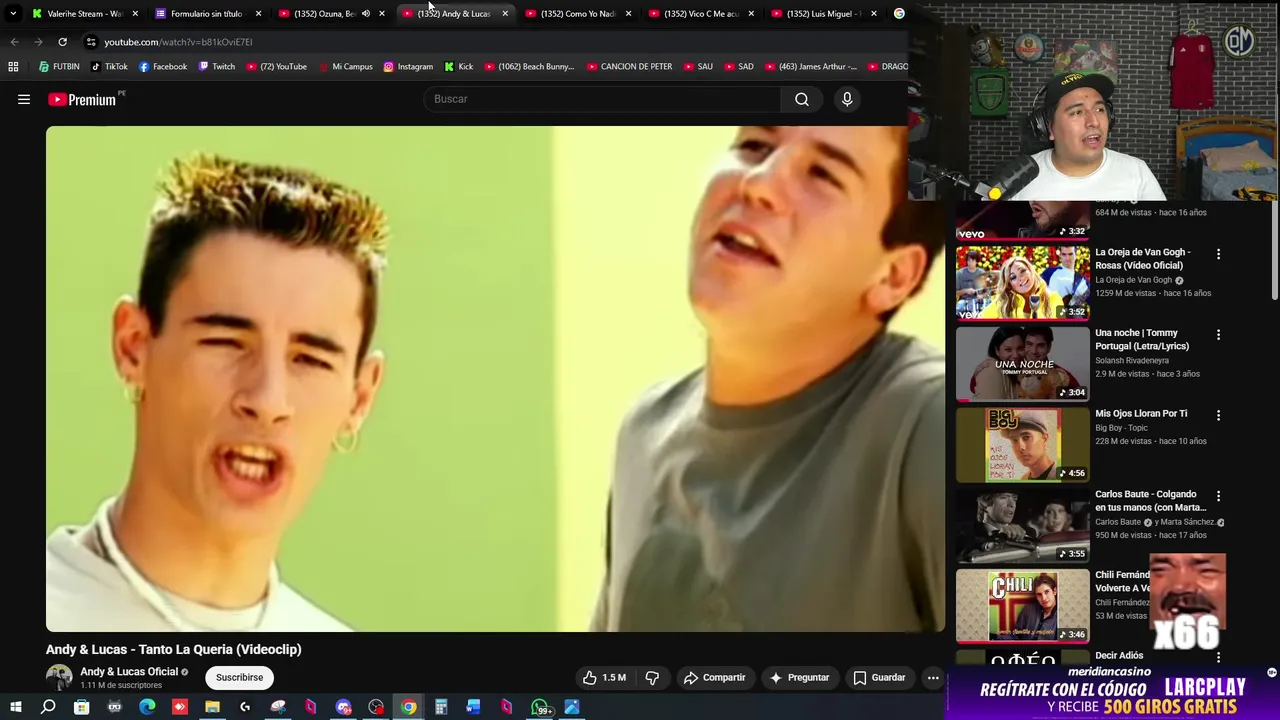This screenshot has width=1280, height=720.
Task: Reload the page
Action: click(x=62, y=42)
